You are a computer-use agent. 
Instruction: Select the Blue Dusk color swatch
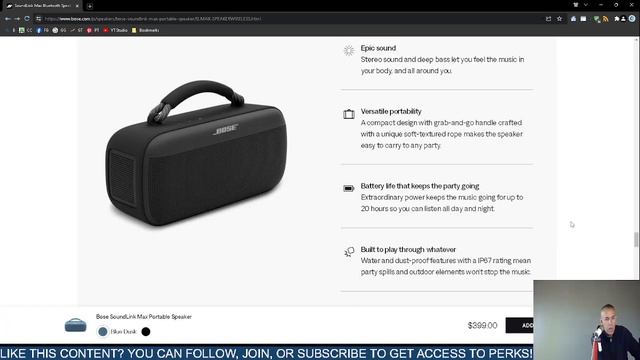[103, 331]
